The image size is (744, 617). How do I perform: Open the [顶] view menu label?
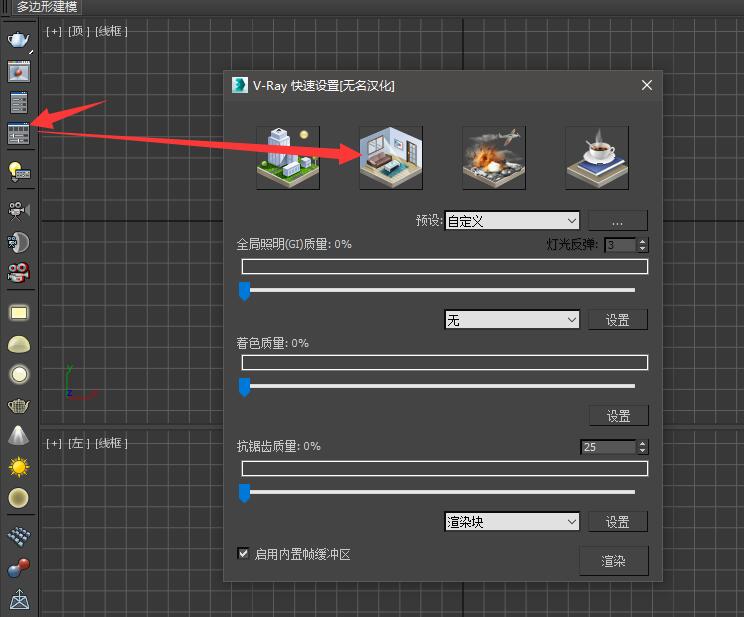(x=78, y=31)
